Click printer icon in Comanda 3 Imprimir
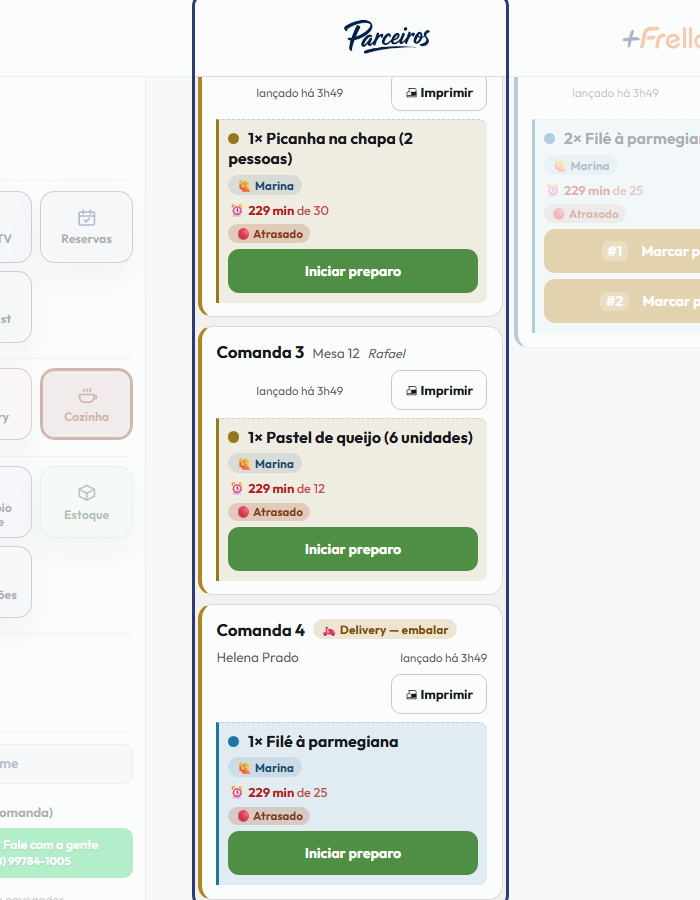Viewport: 700px width, 900px height. [x=411, y=391]
